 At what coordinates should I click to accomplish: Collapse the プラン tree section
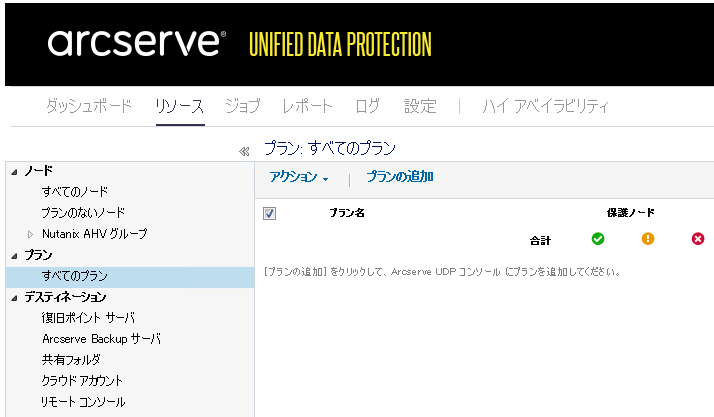[x=14, y=256]
